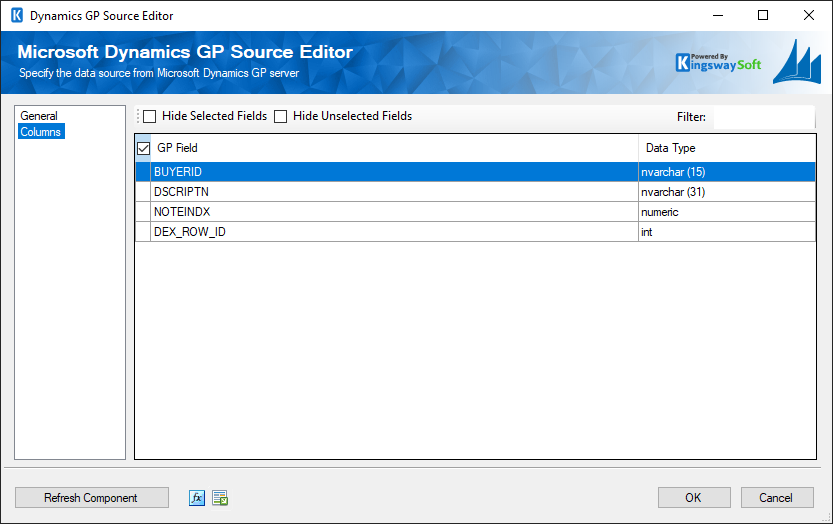Click the nvarchar (15) data type cell
Image resolution: width=833 pixels, height=524 pixels.
click(x=727, y=172)
